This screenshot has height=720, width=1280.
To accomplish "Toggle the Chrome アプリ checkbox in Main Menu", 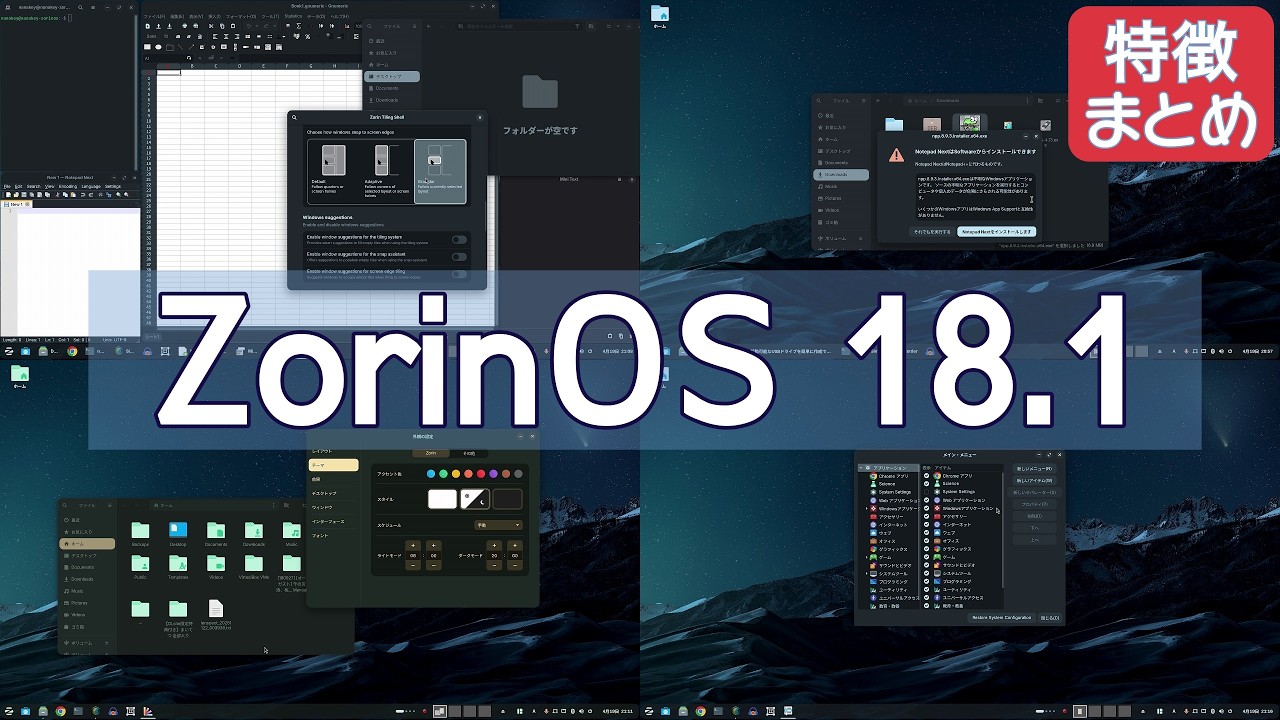I will click(927, 476).
